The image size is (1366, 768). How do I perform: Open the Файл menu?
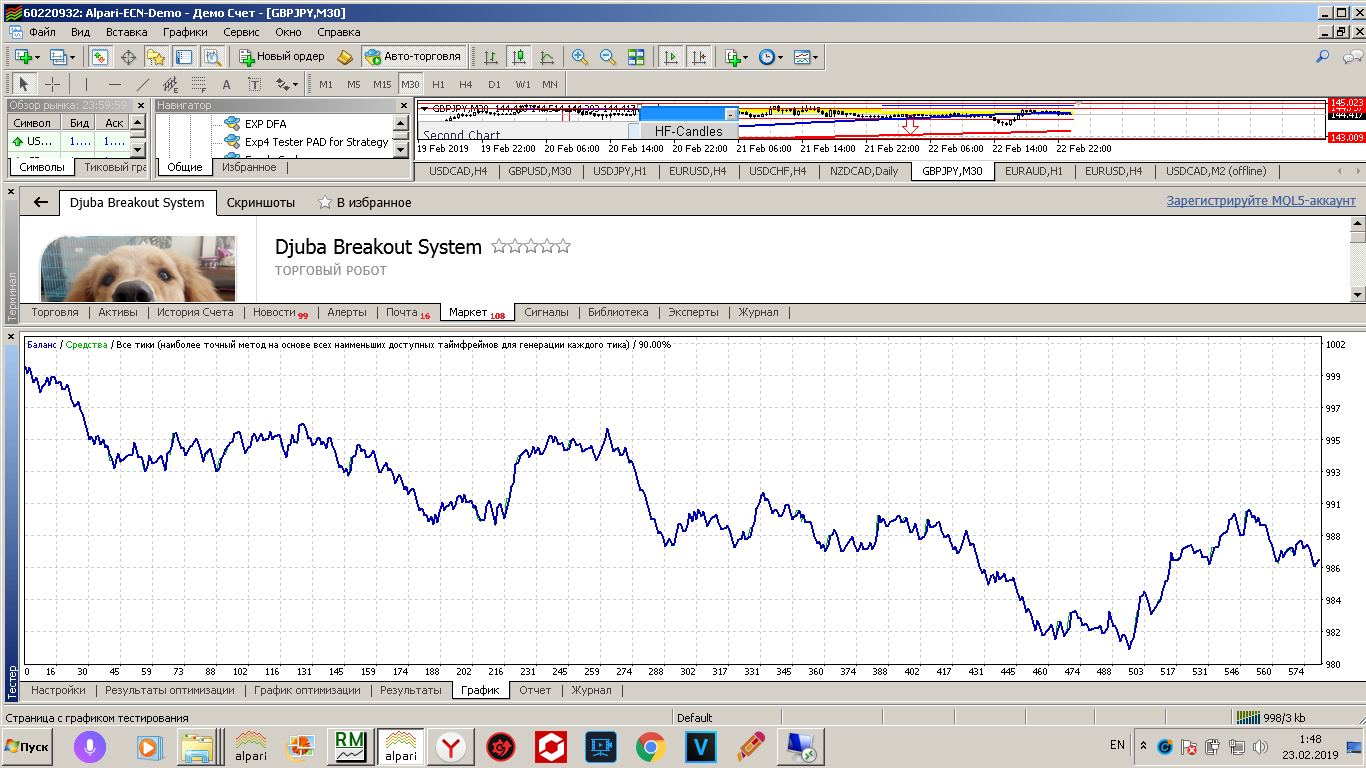42,32
